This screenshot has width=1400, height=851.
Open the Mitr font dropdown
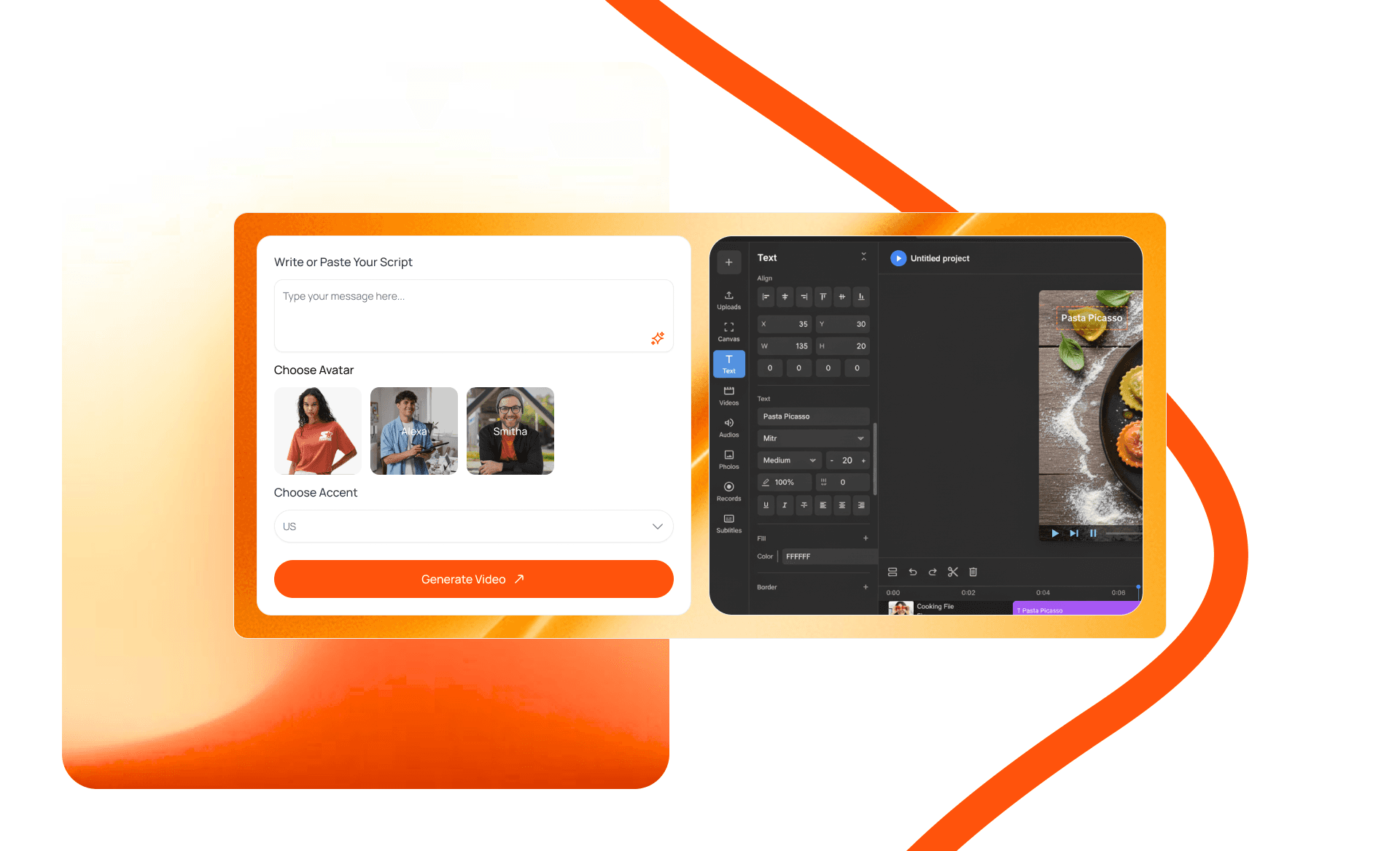(812, 438)
